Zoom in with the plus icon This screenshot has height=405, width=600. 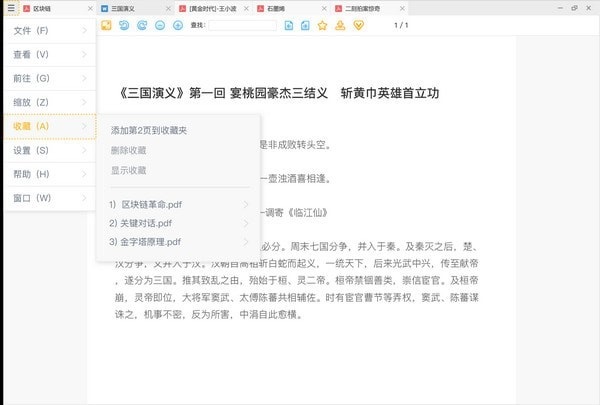[x=178, y=25]
